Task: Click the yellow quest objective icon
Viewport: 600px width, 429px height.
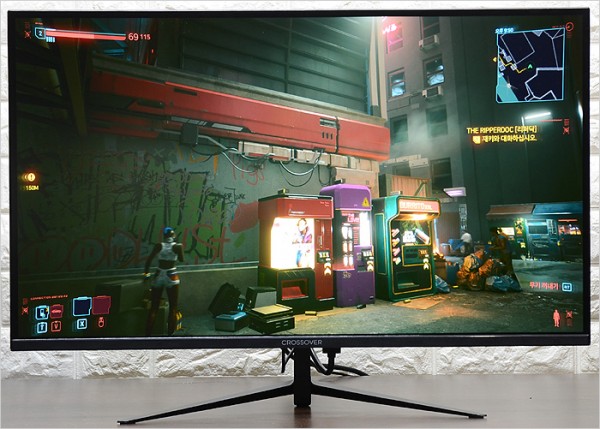Action: tap(476, 140)
